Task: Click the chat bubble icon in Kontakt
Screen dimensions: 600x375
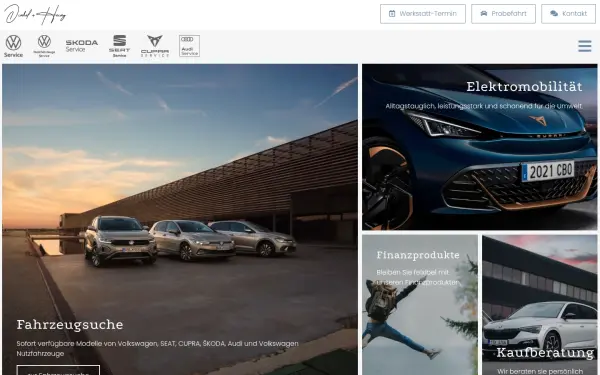Action: 554,14
